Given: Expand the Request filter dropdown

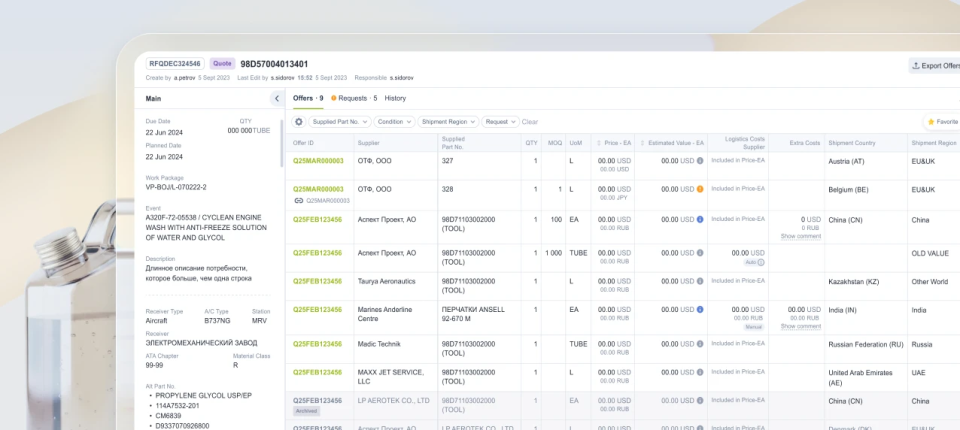Looking at the screenshot, I should [499, 122].
